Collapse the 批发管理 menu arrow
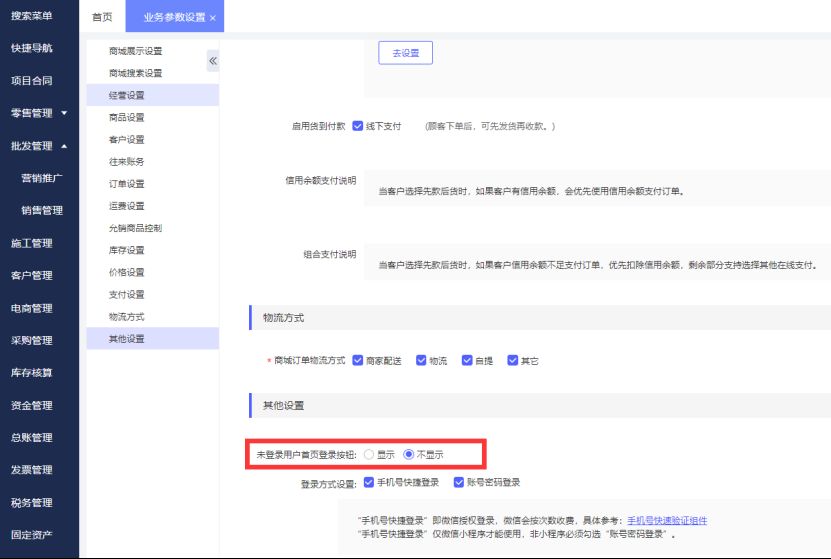The height and width of the screenshot is (559, 831). (65, 146)
